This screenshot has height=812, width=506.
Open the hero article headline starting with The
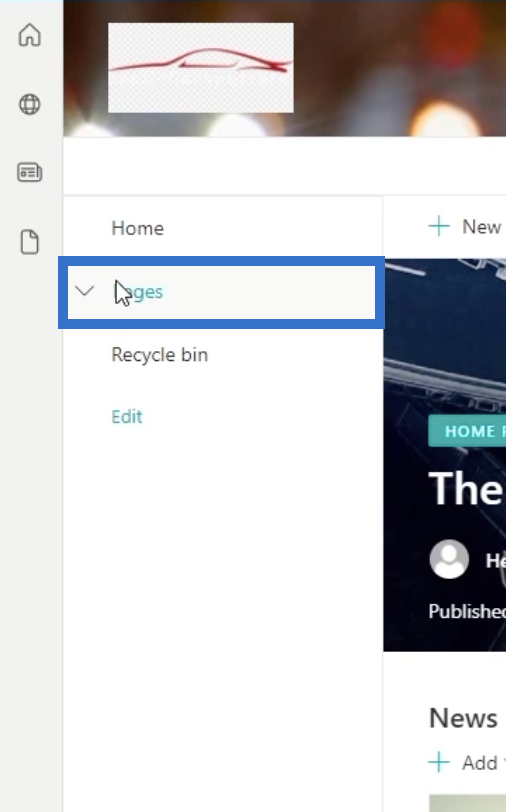(x=466, y=489)
